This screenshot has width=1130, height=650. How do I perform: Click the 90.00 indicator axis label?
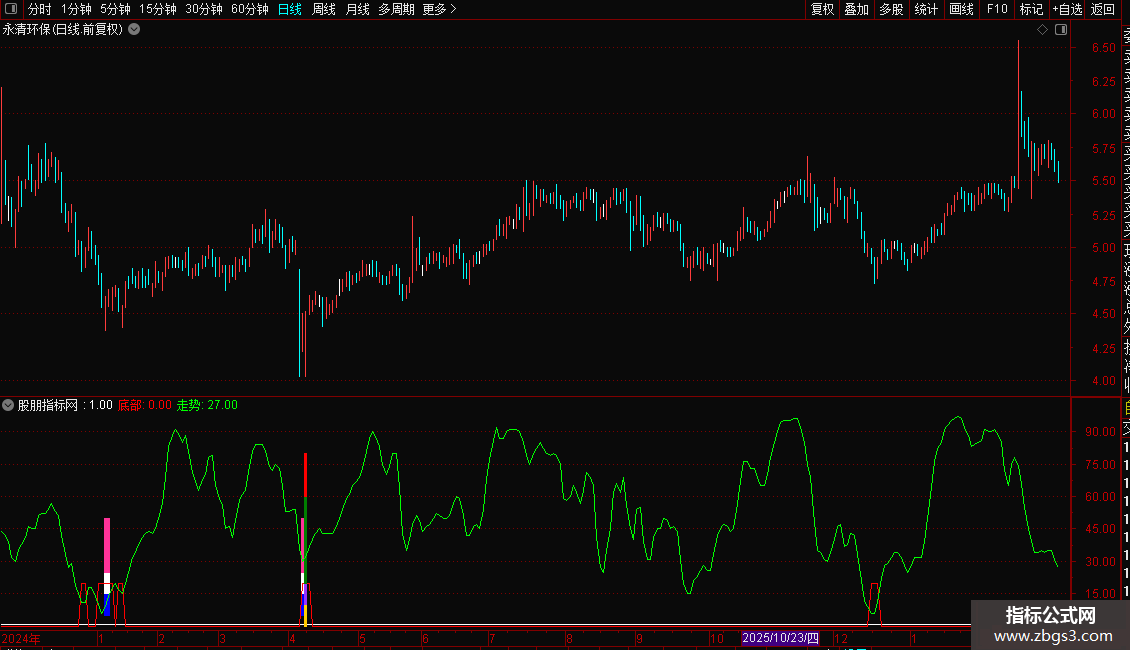1100,432
